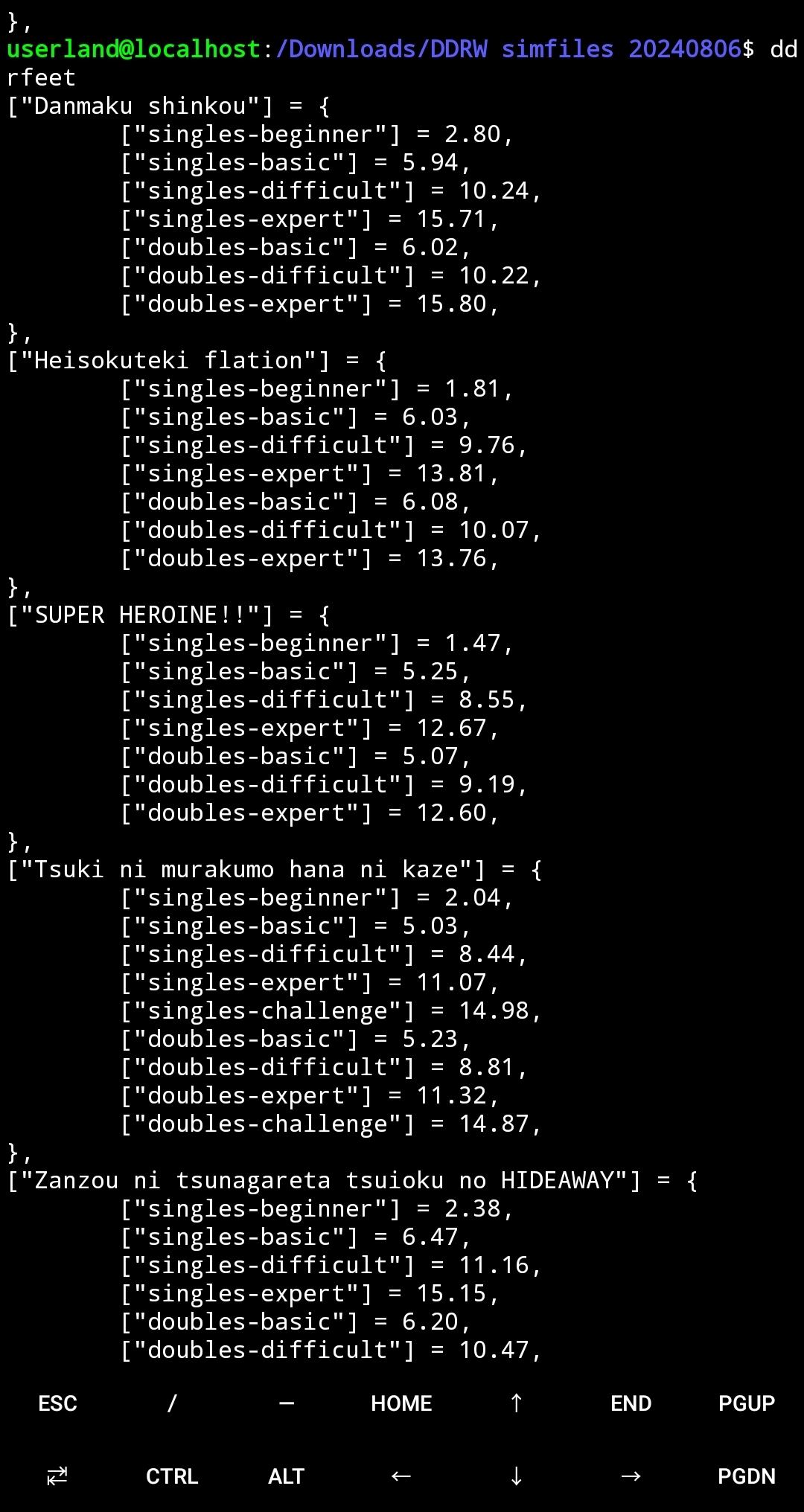The width and height of the screenshot is (804, 1512).
Task: Tap the dash key in extra keys row
Action: point(287,1403)
